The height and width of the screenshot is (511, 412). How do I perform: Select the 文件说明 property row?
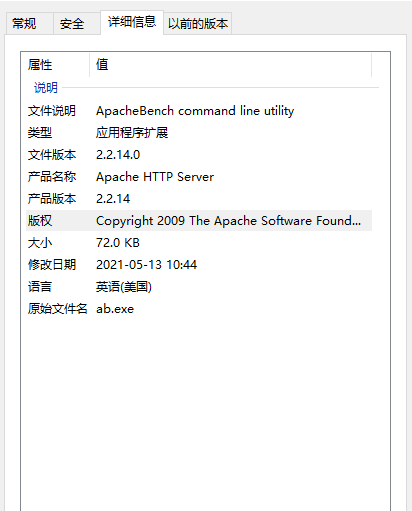point(199,111)
